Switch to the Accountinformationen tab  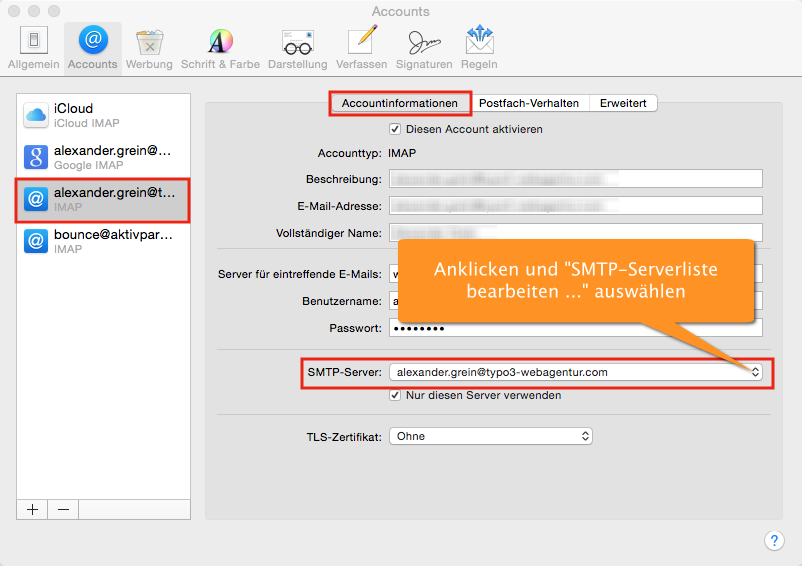(x=400, y=103)
